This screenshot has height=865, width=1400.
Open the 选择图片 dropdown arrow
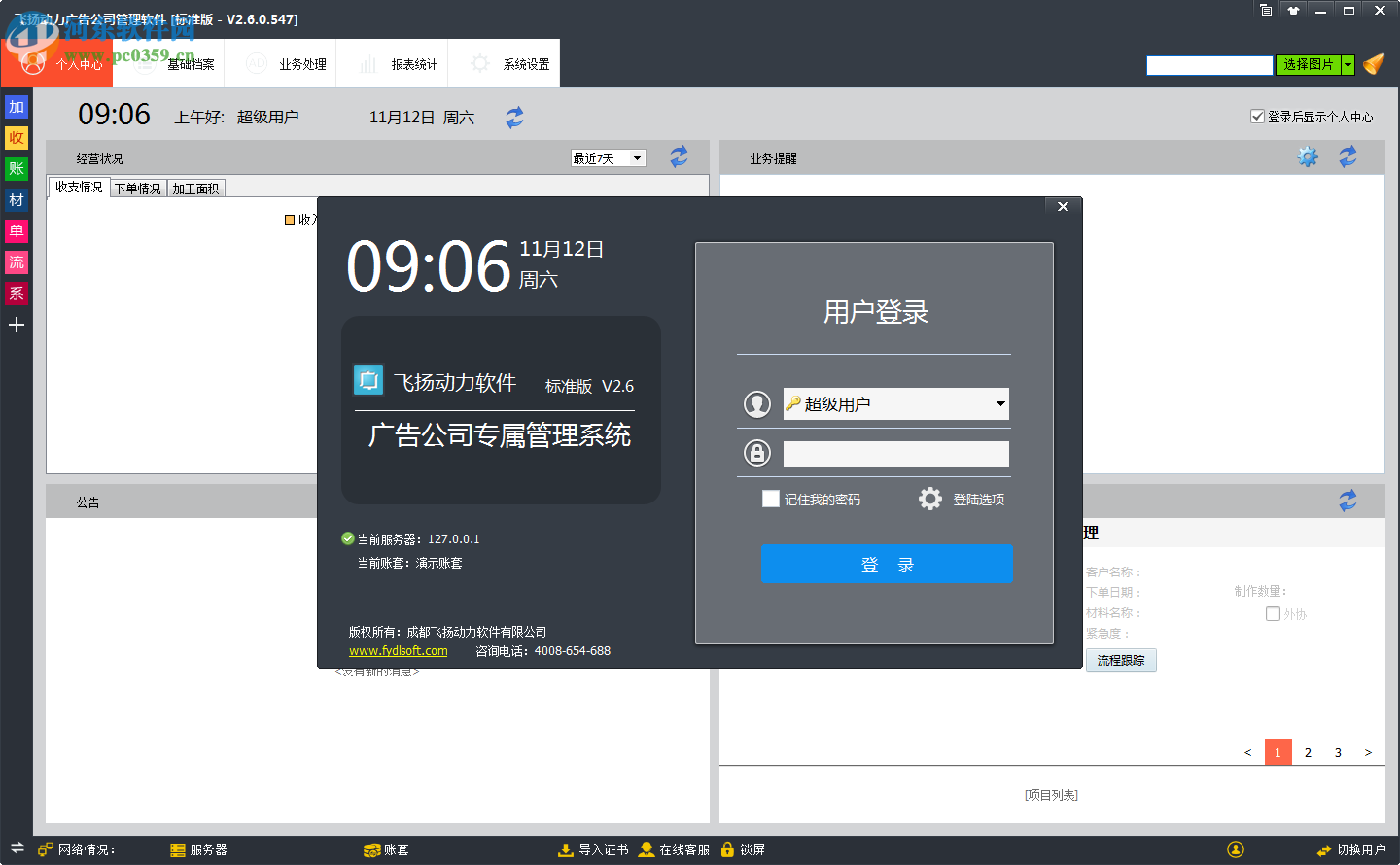coord(1348,64)
